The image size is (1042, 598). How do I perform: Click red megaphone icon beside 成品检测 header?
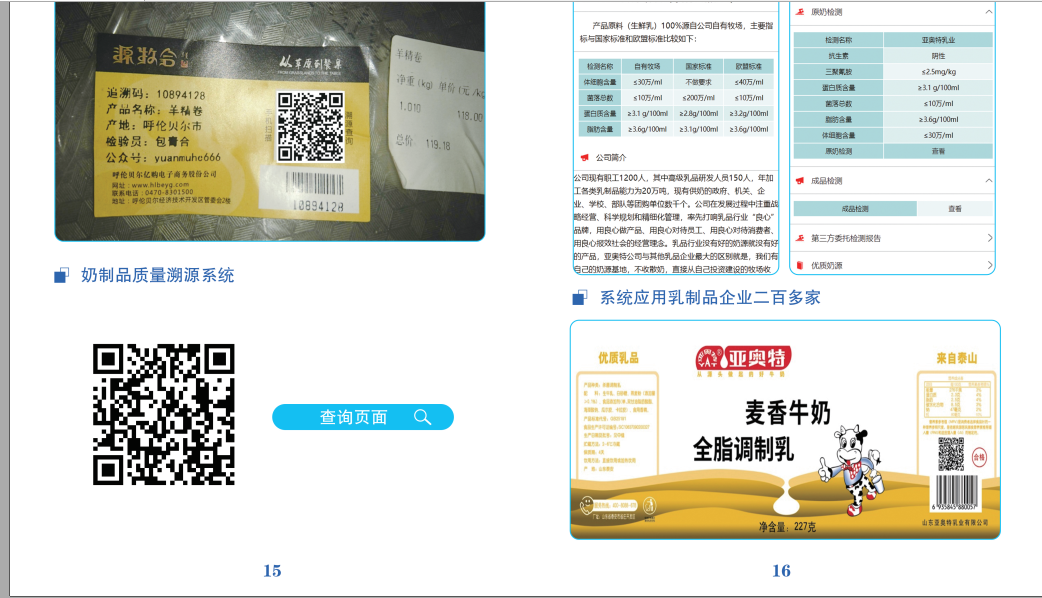(x=800, y=181)
